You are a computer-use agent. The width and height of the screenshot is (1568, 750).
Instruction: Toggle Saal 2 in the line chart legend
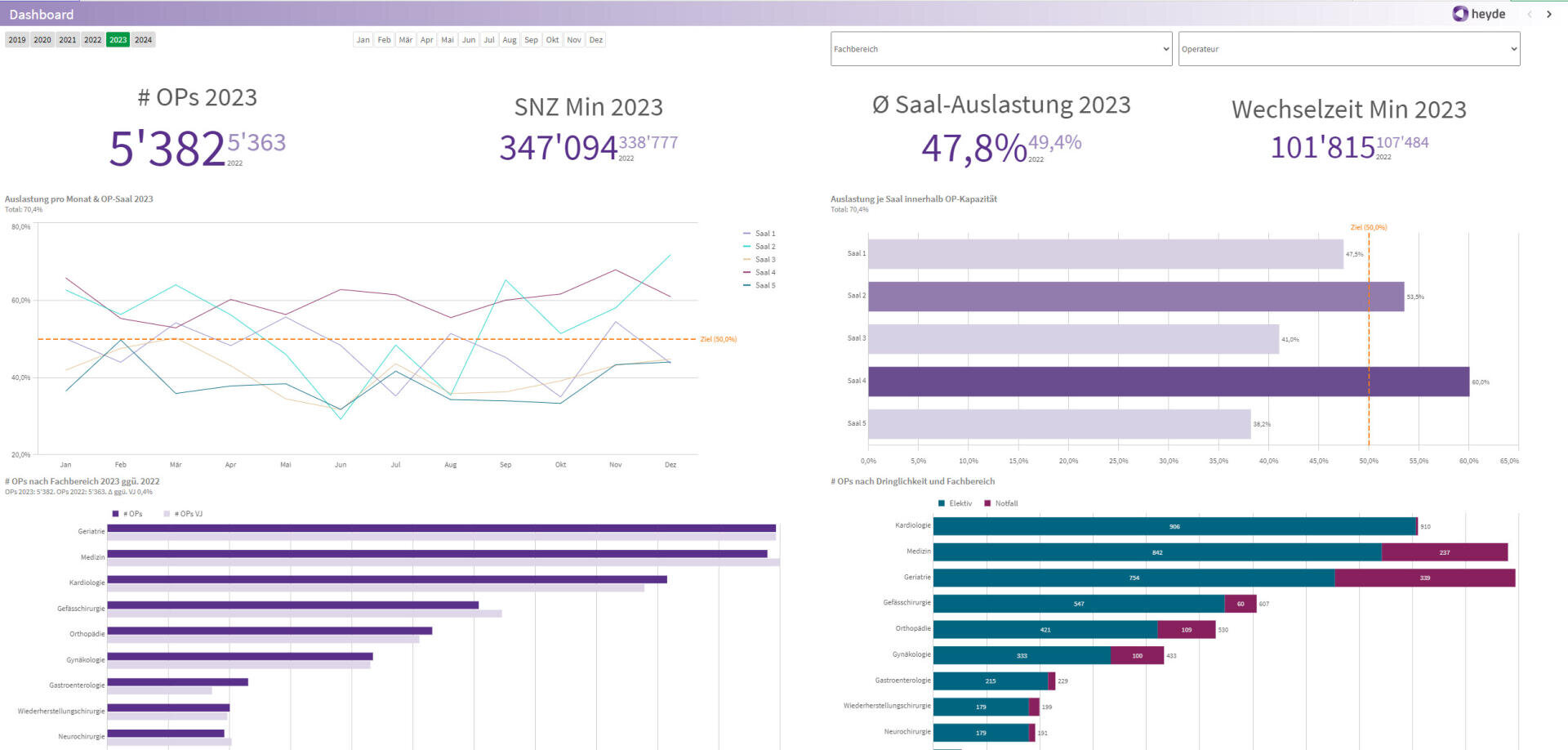[761, 246]
